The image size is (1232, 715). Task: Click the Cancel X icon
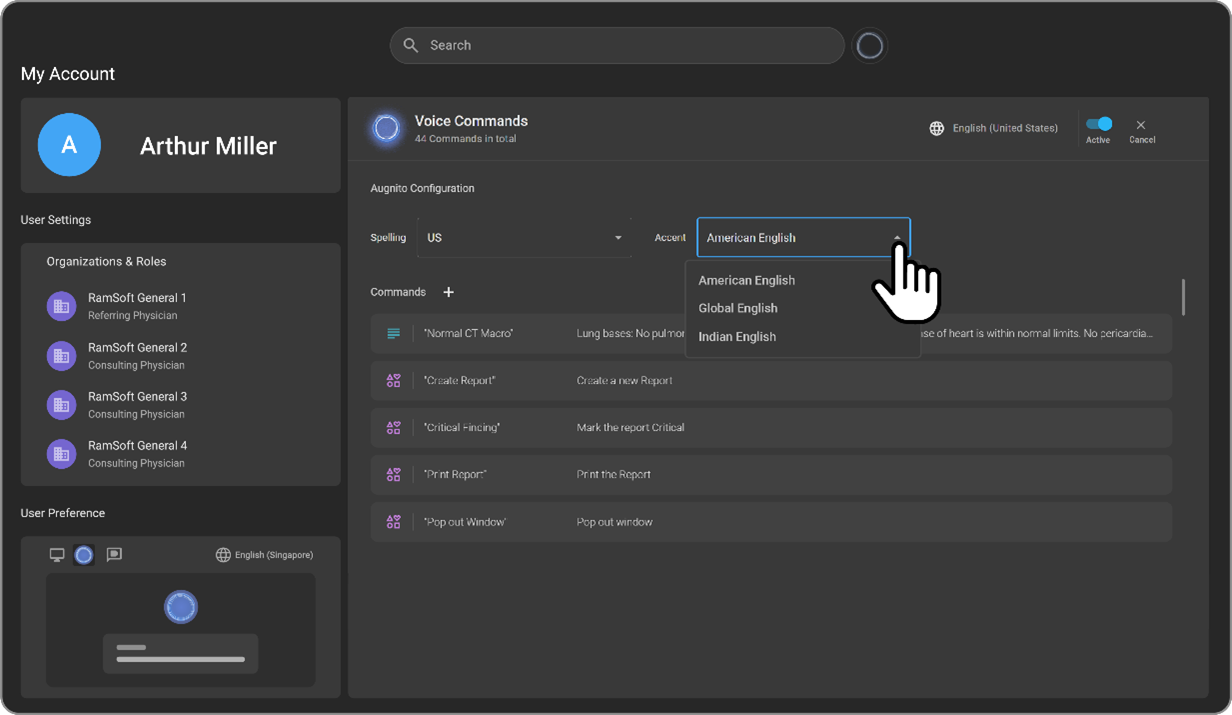tap(1141, 125)
